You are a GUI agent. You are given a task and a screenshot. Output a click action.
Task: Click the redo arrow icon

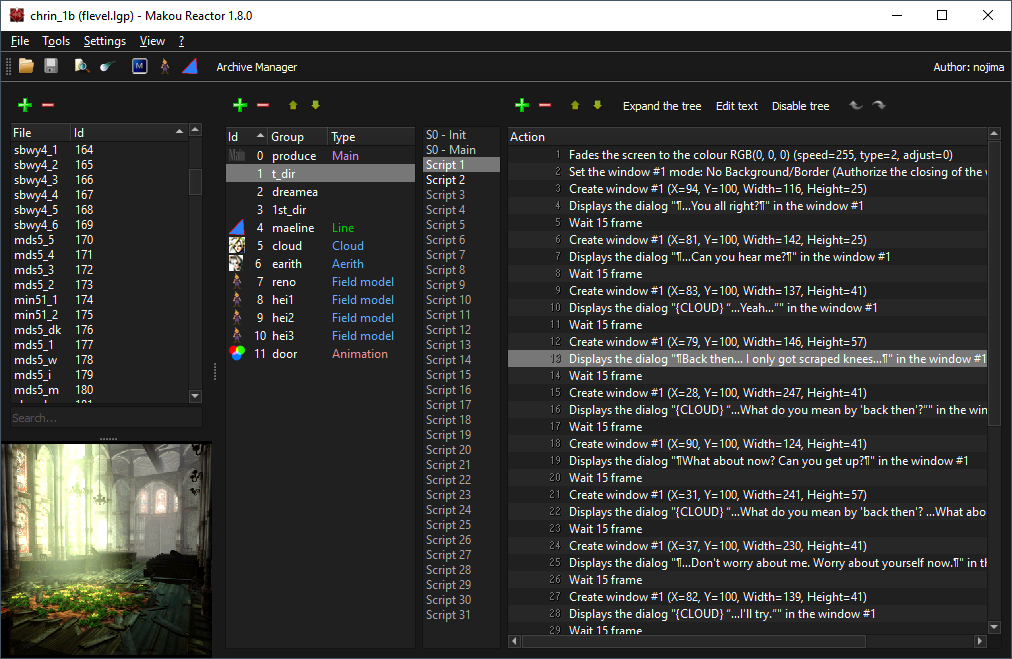pyautogui.click(x=879, y=105)
